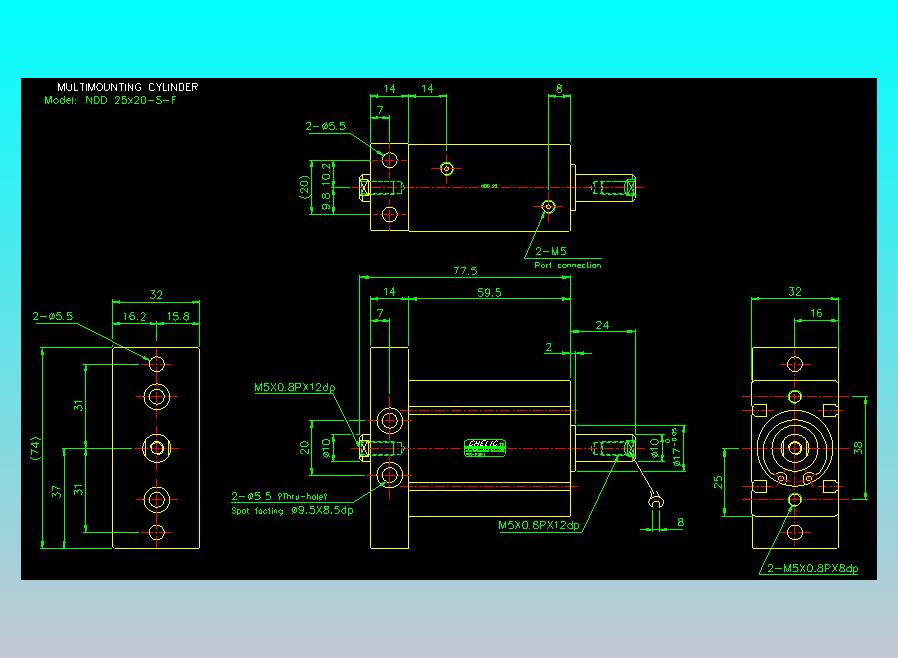Select the Spot facing ø9.5X8.5dp note
The width and height of the screenshot is (898, 658).
pos(292,510)
